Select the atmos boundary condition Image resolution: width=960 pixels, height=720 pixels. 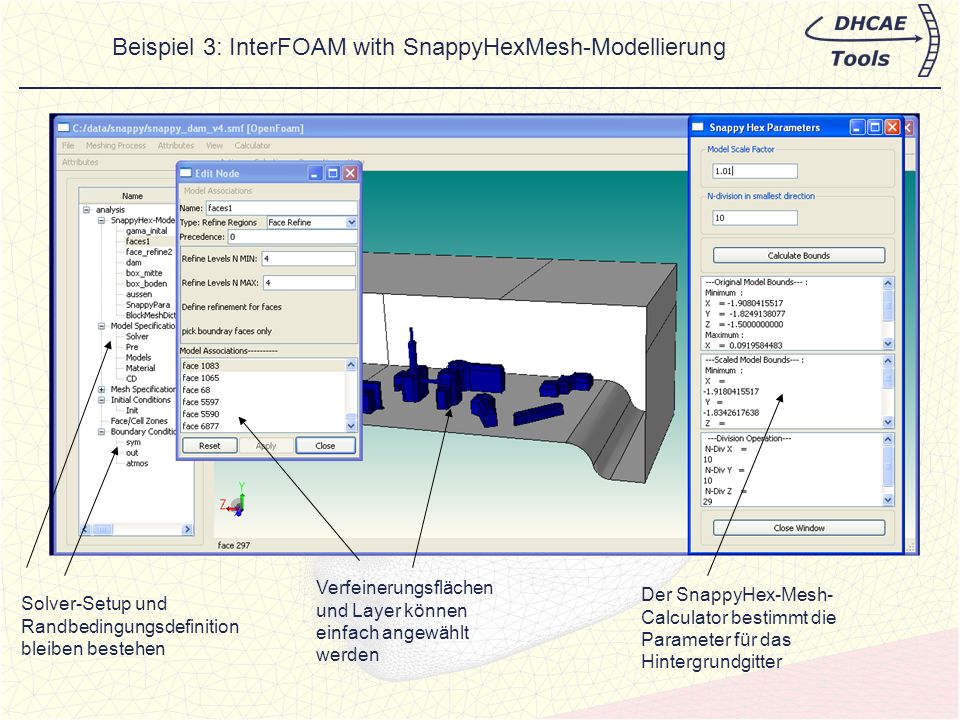tap(137, 463)
